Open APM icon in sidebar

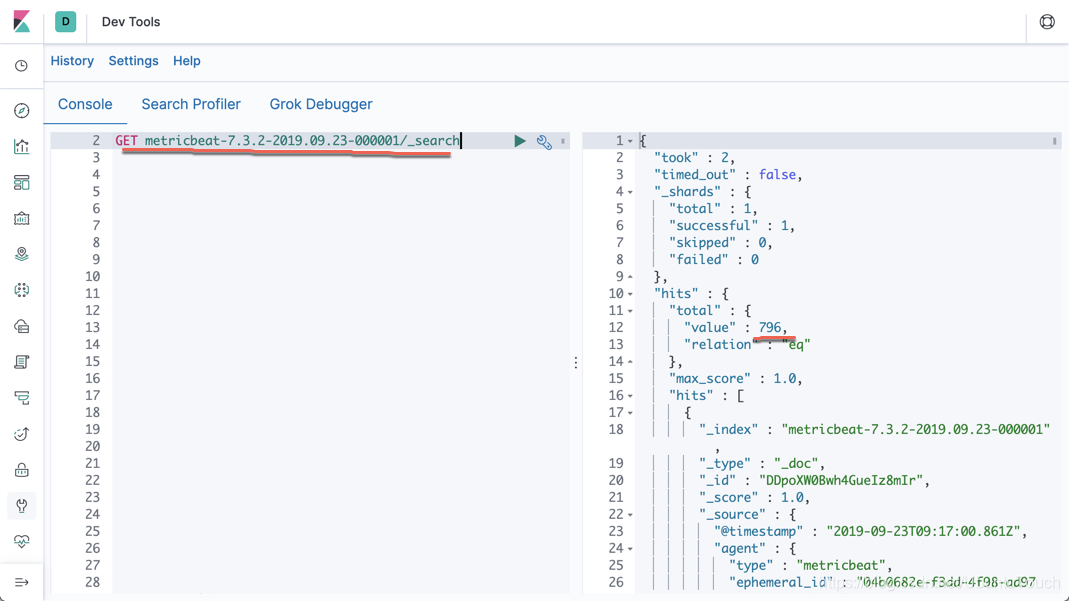tap(22, 398)
